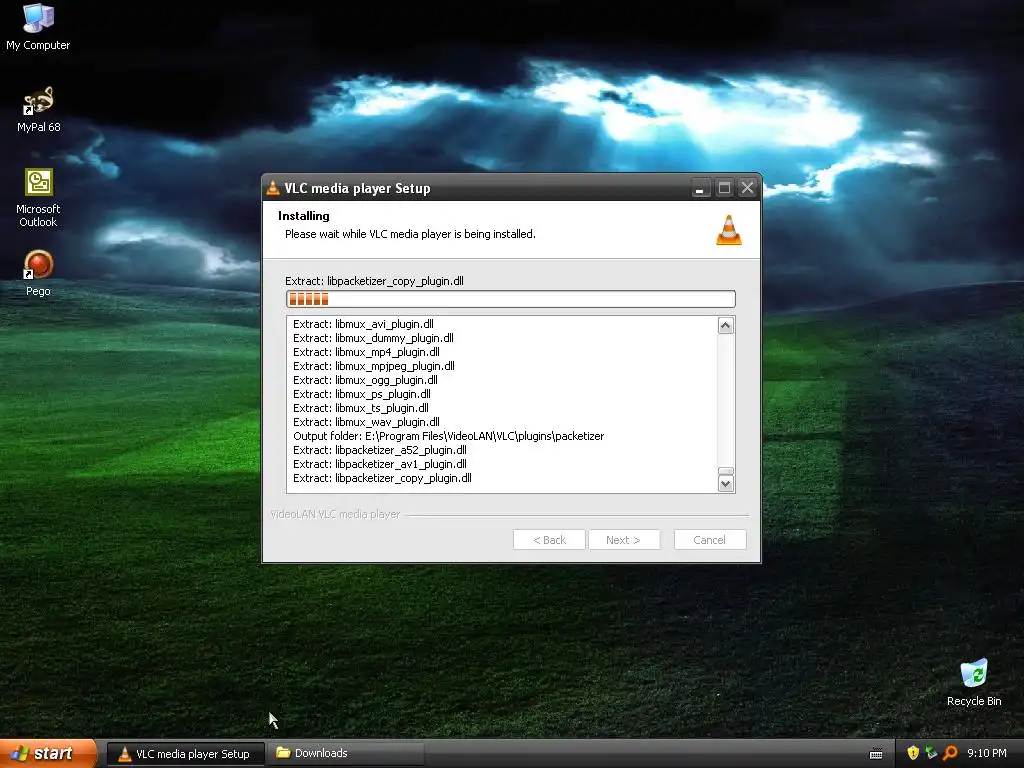
Task: Click VLC cone icon in setup title bar
Action: [x=273, y=188]
